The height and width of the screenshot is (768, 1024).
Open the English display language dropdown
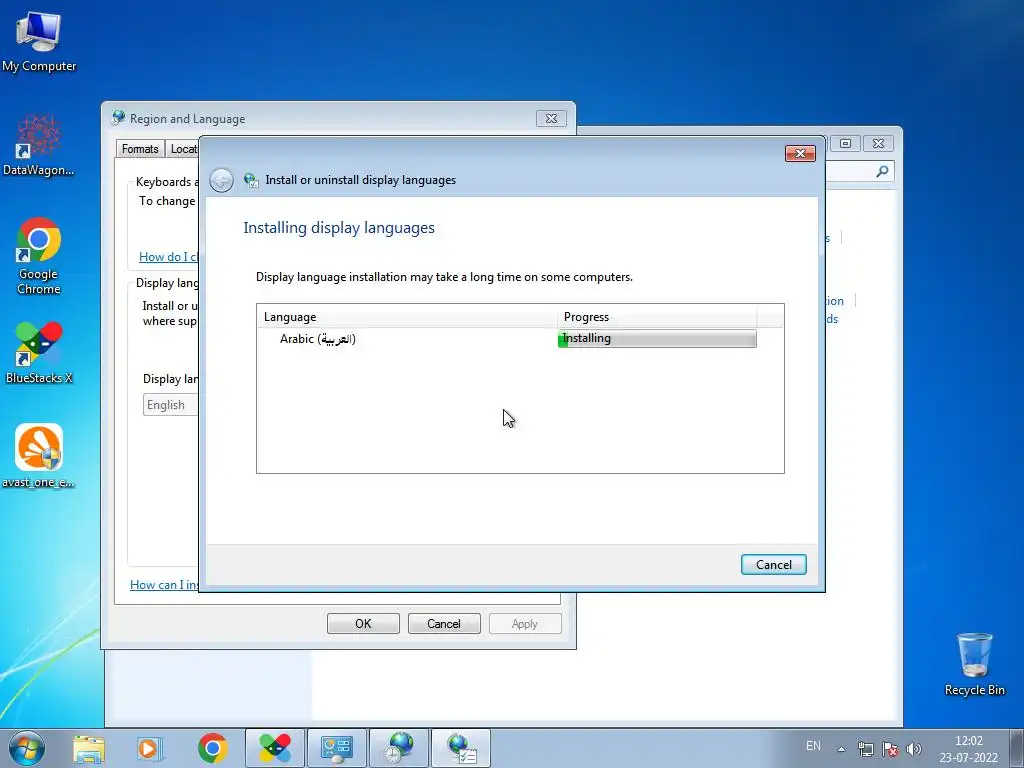tap(170, 405)
